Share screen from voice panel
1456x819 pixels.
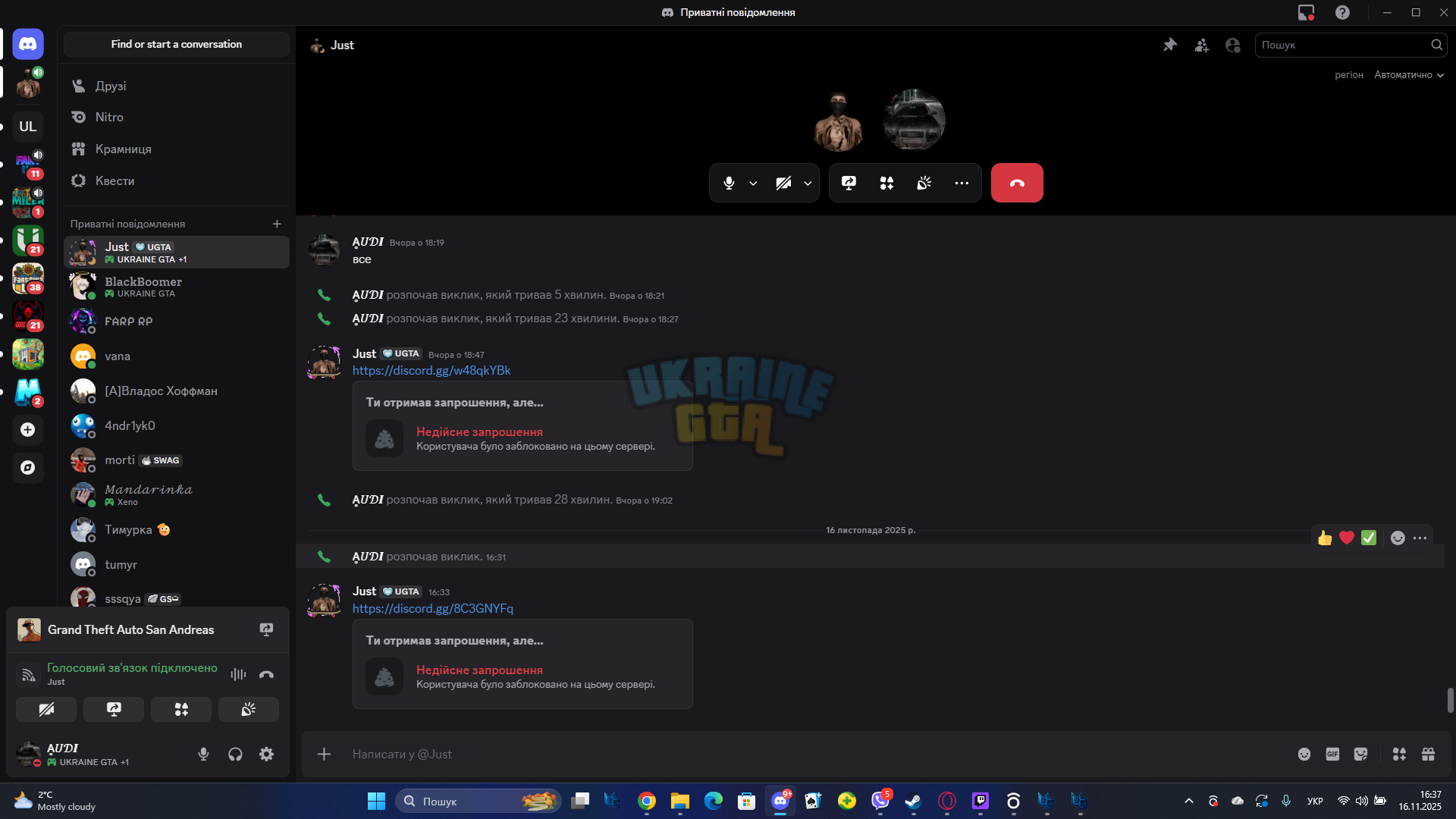[x=114, y=710]
